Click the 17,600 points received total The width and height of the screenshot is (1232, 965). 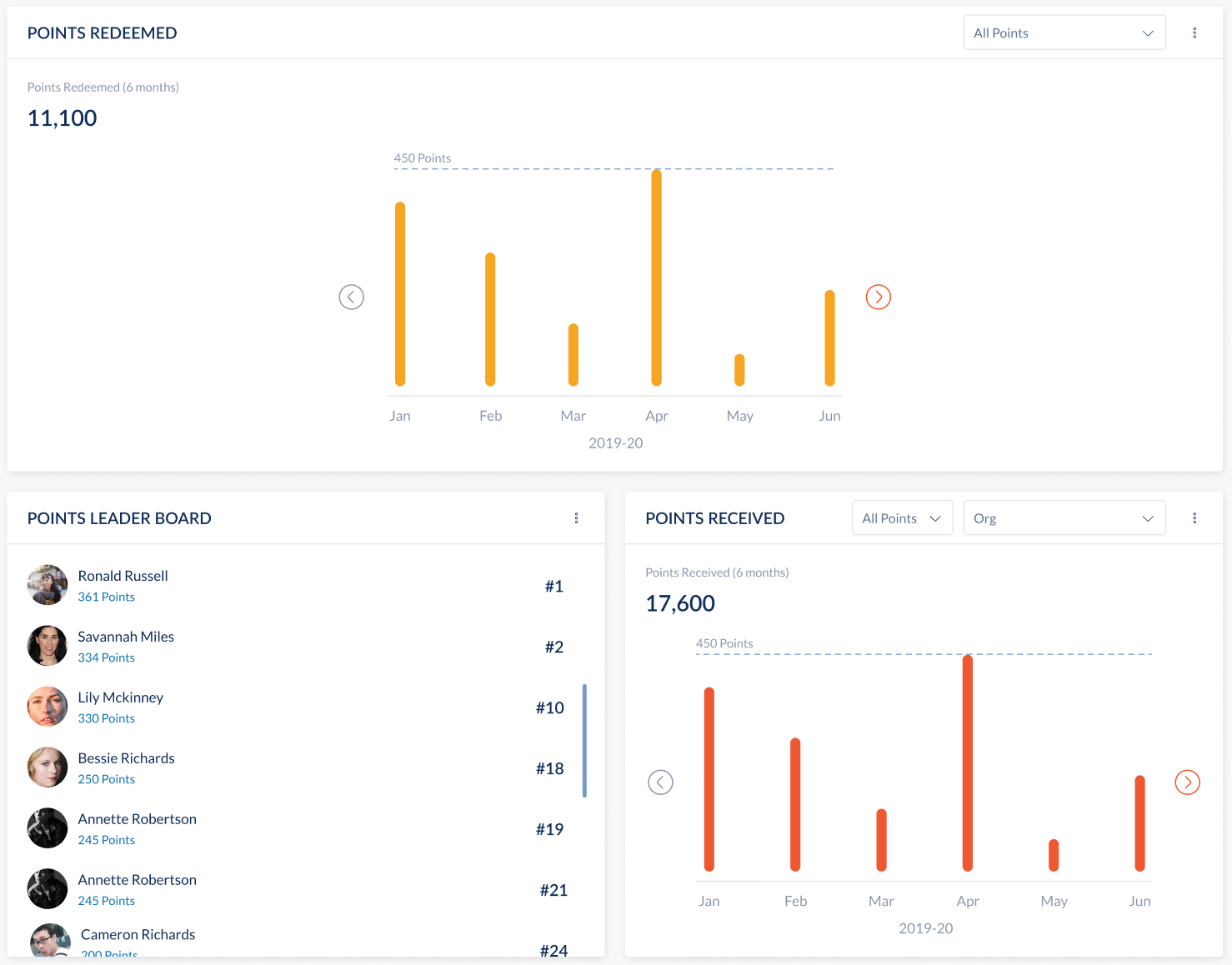680,603
